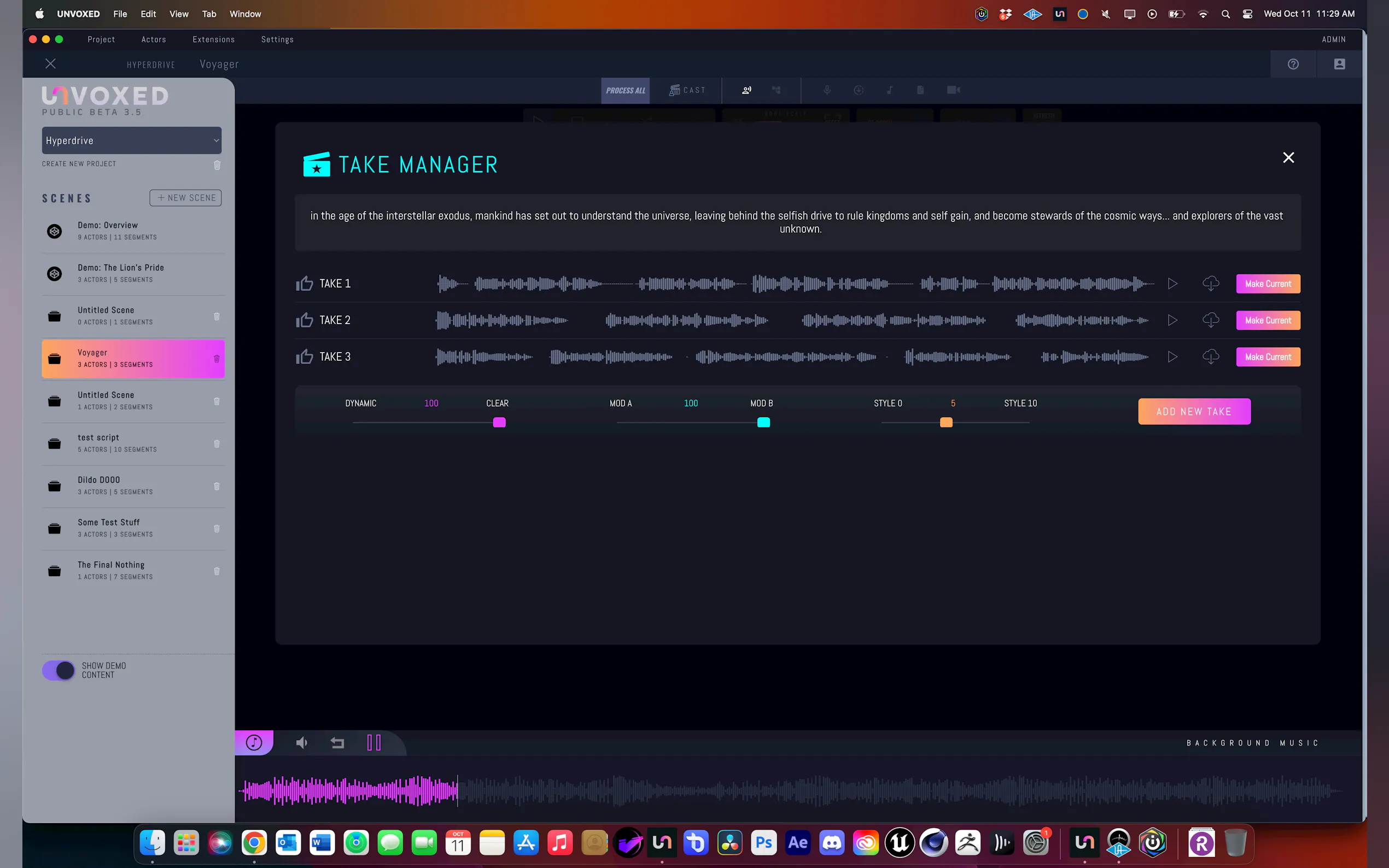Click the thumbs-up icon for TAKE 1

(x=305, y=284)
